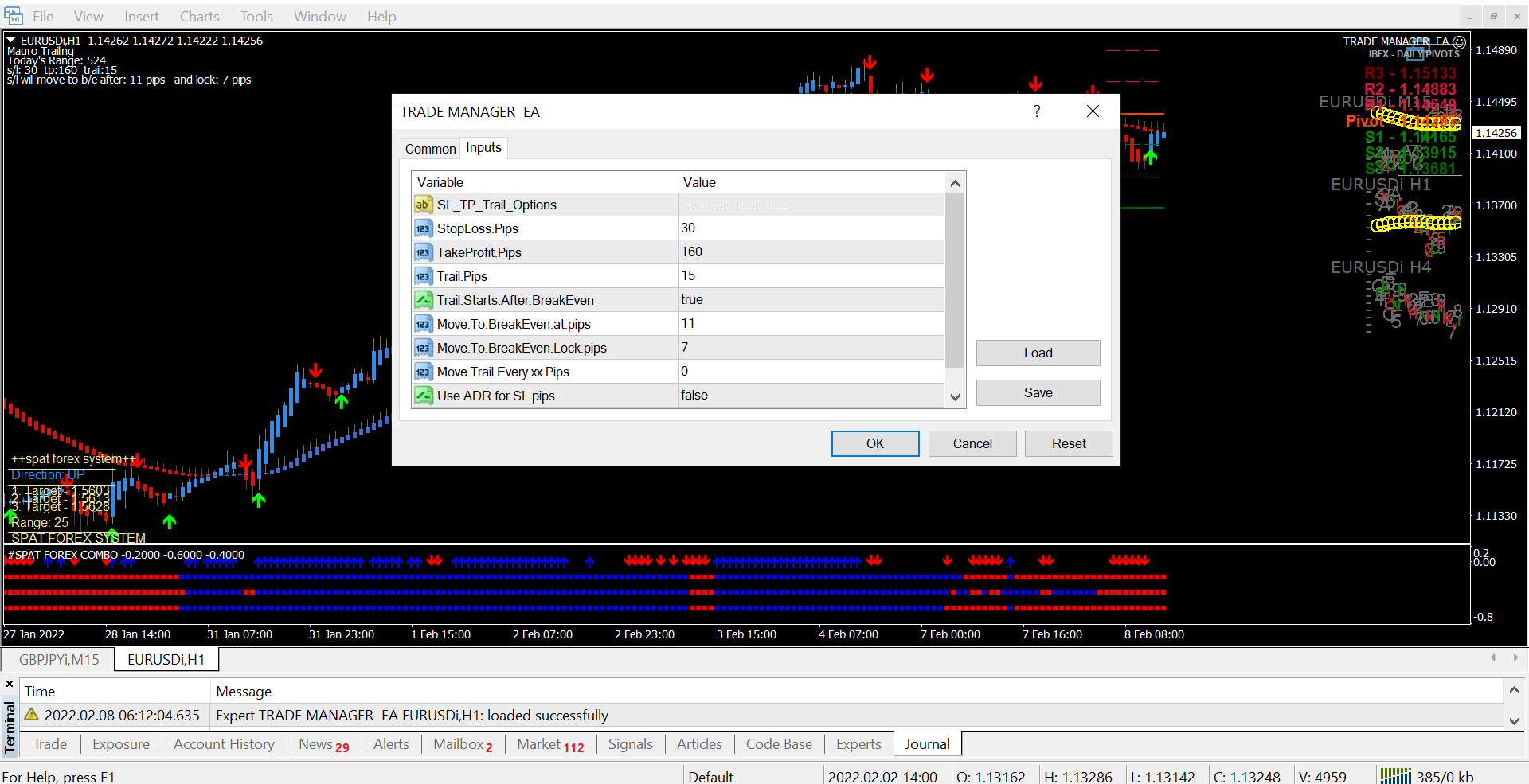Open the Experts tab in the Terminal
The width and height of the screenshot is (1529, 784).
(x=858, y=744)
